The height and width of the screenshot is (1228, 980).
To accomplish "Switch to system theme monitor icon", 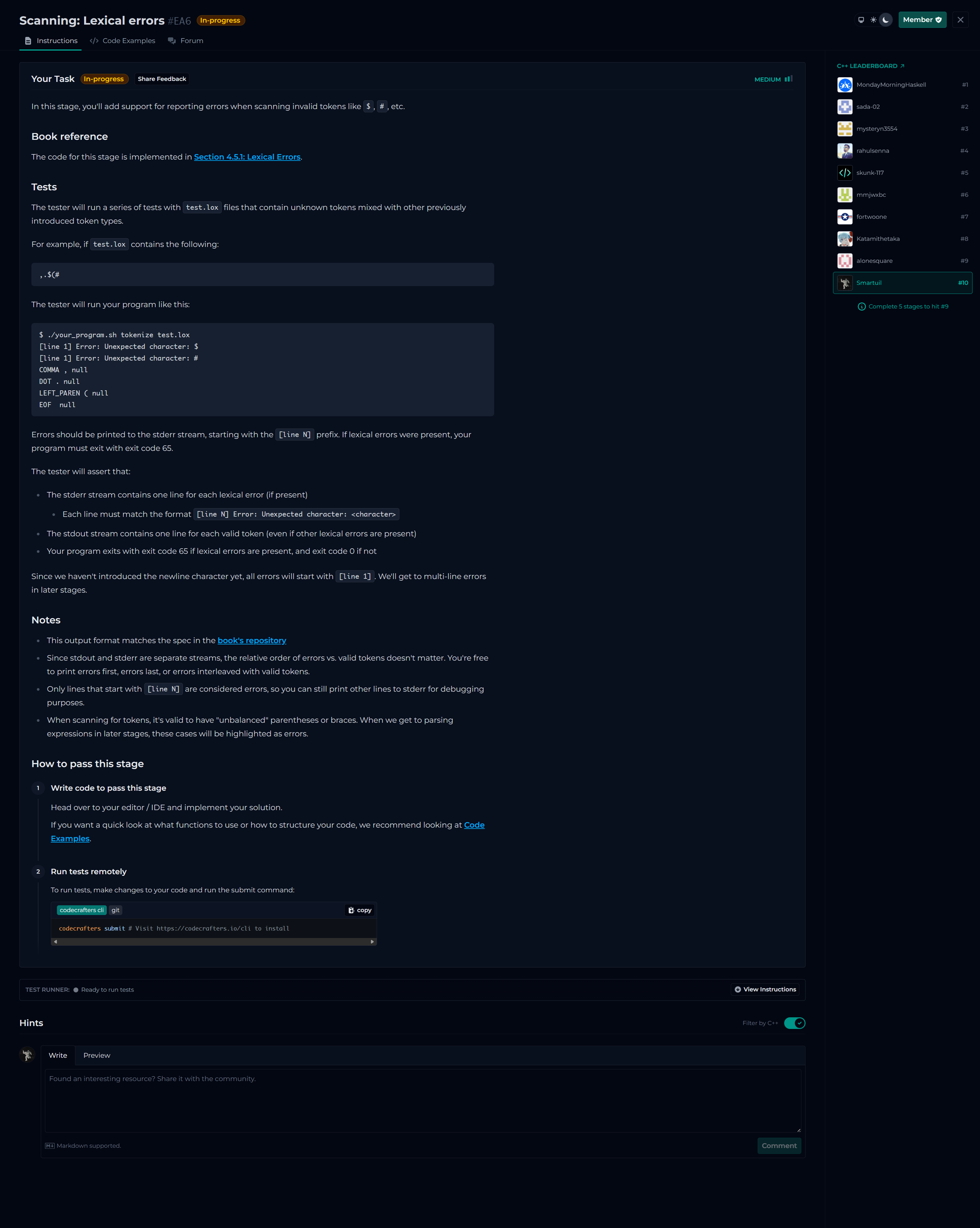I will pos(861,20).
